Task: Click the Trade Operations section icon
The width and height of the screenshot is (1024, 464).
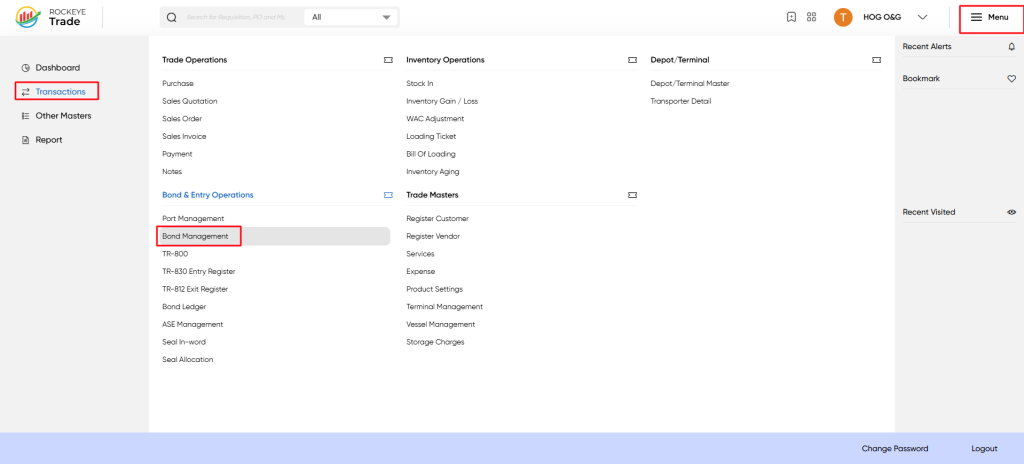Action: pos(388,60)
